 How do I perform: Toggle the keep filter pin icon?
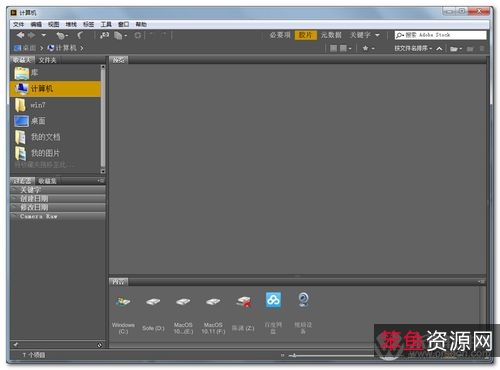(x=15, y=345)
